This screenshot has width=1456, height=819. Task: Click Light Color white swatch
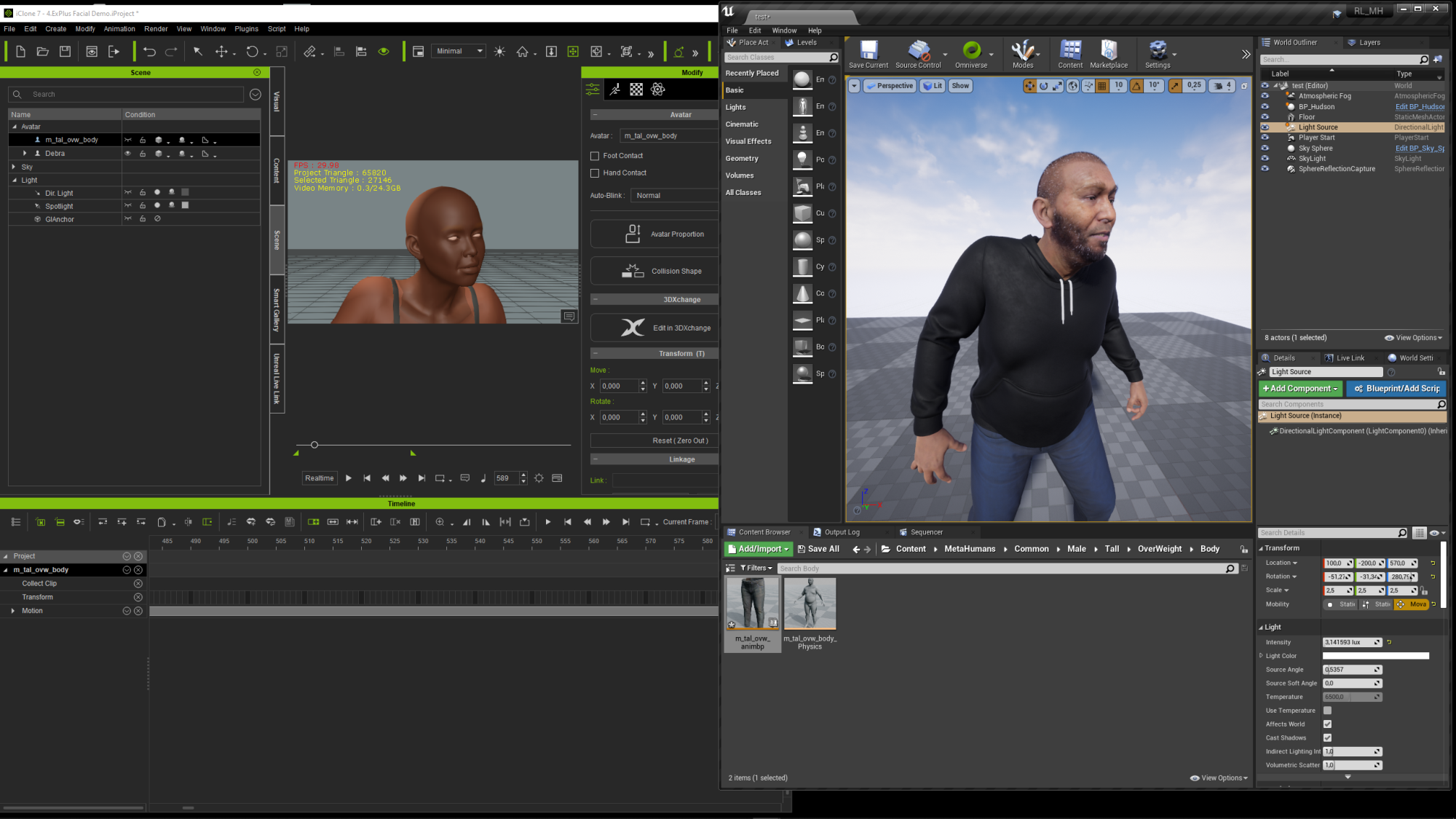pyautogui.click(x=1376, y=656)
